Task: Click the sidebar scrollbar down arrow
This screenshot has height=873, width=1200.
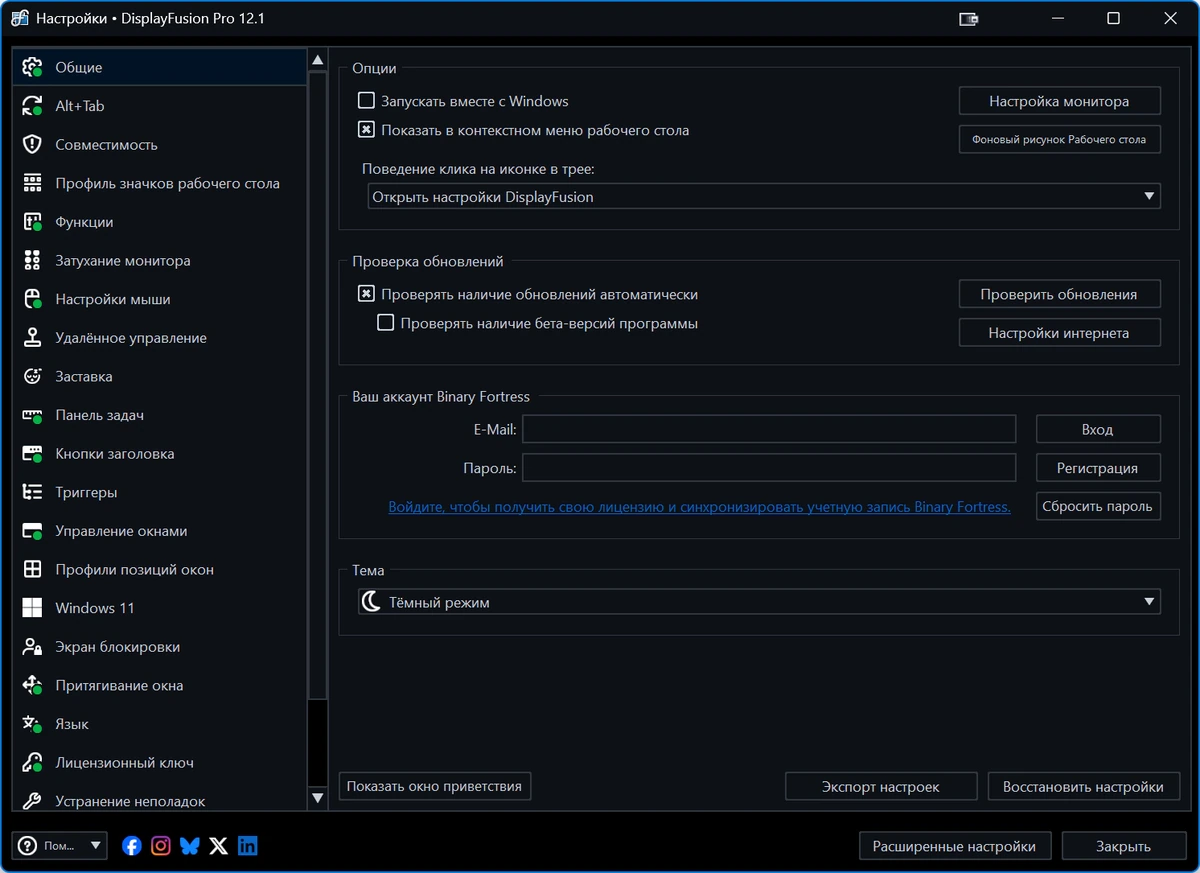Action: 318,798
